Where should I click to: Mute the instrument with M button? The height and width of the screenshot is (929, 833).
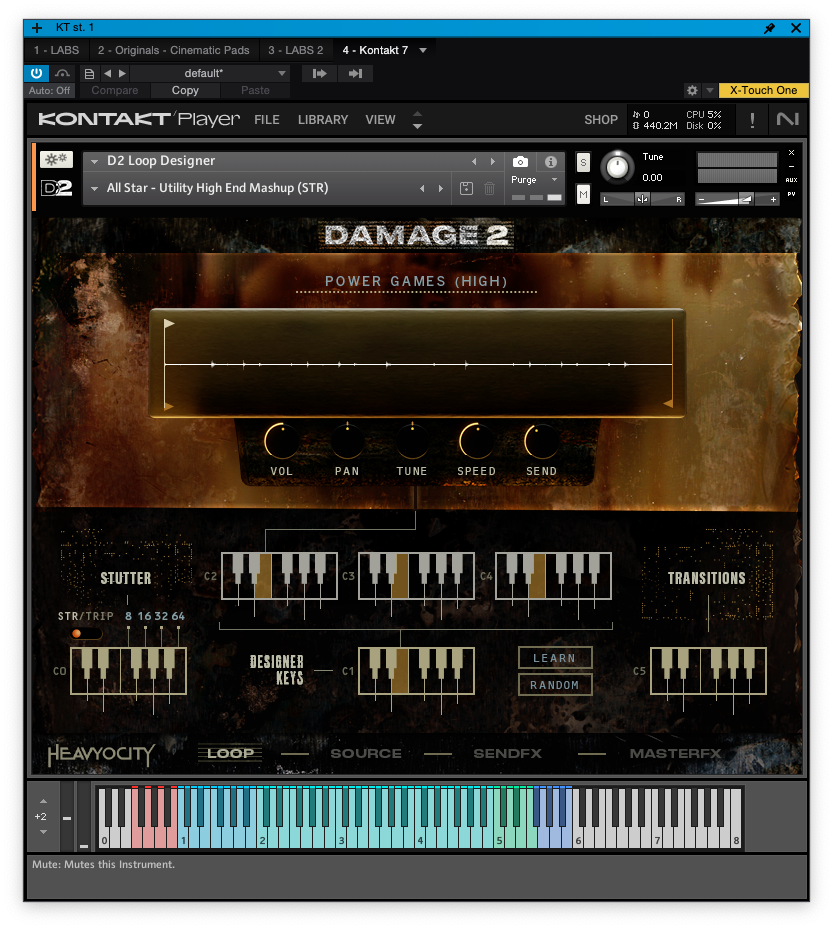584,194
